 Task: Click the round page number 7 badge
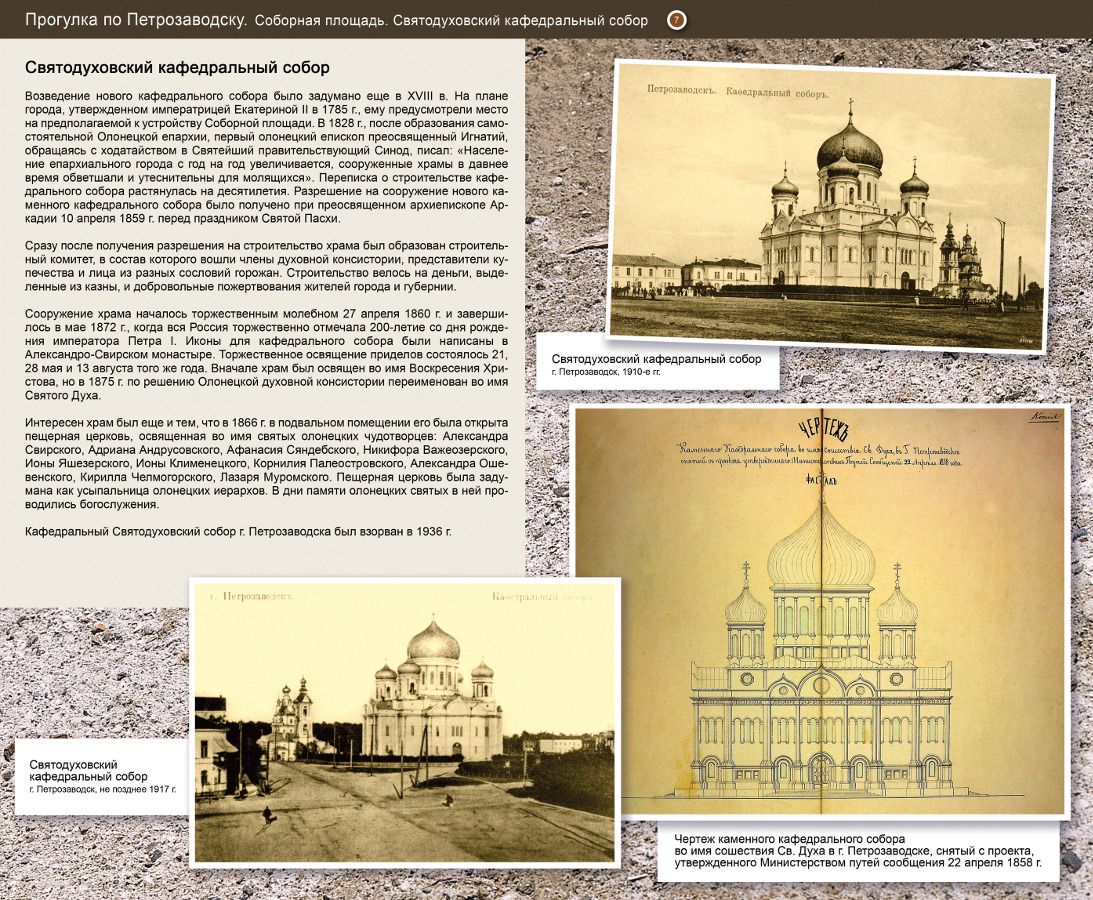coord(676,20)
